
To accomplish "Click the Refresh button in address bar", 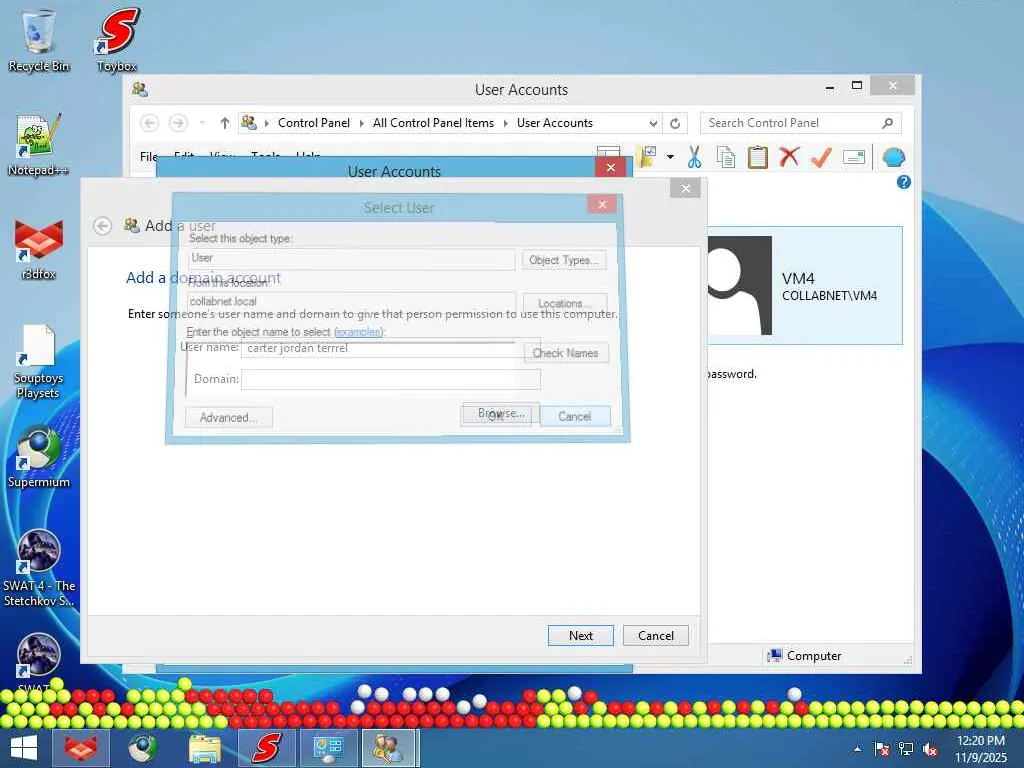I will pos(675,123).
